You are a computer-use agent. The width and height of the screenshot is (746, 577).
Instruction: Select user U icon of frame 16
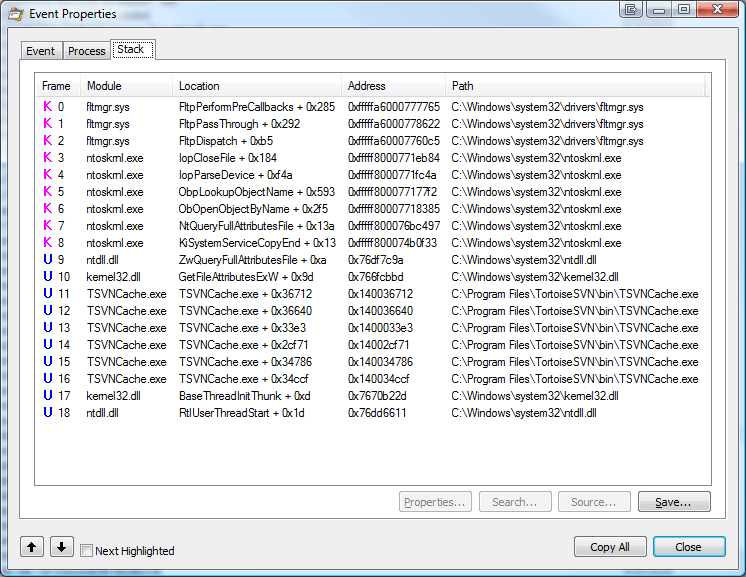[48, 378]
